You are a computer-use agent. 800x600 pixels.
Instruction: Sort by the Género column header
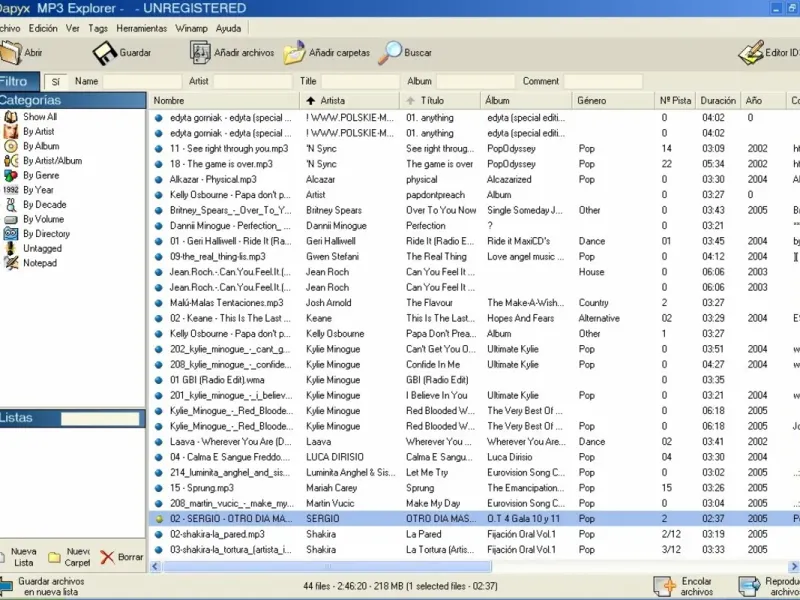click(x=613, y=101)
